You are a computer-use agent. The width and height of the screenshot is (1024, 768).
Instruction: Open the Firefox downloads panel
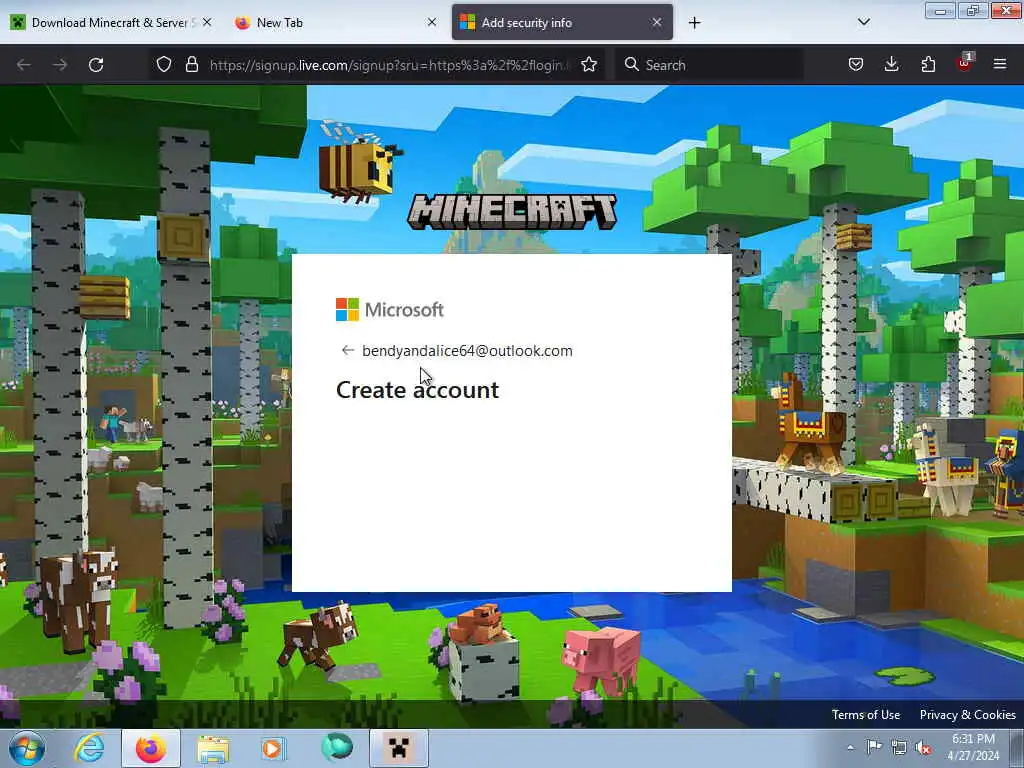891,65
